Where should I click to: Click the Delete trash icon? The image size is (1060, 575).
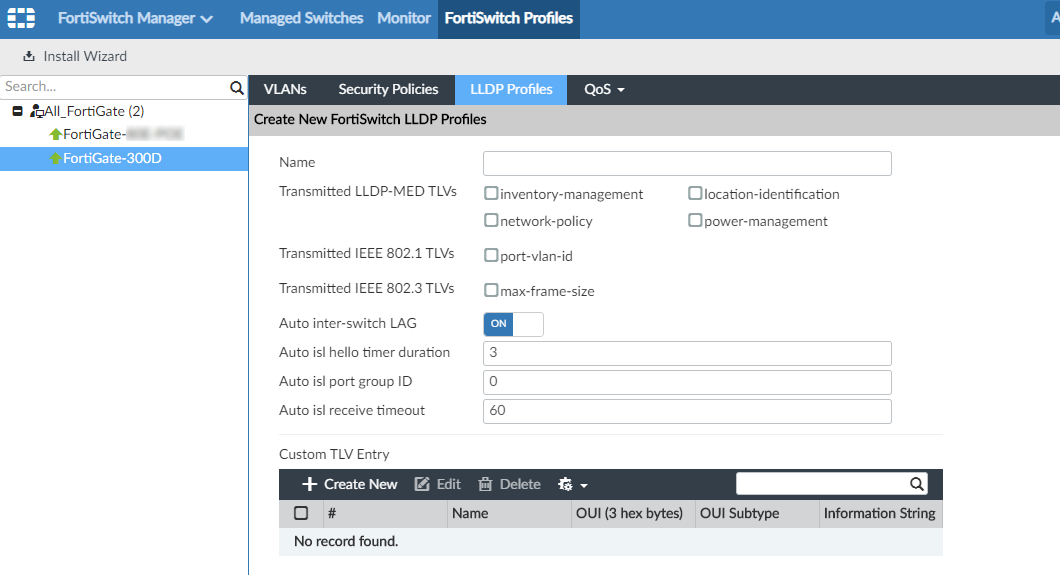point(485,484)
